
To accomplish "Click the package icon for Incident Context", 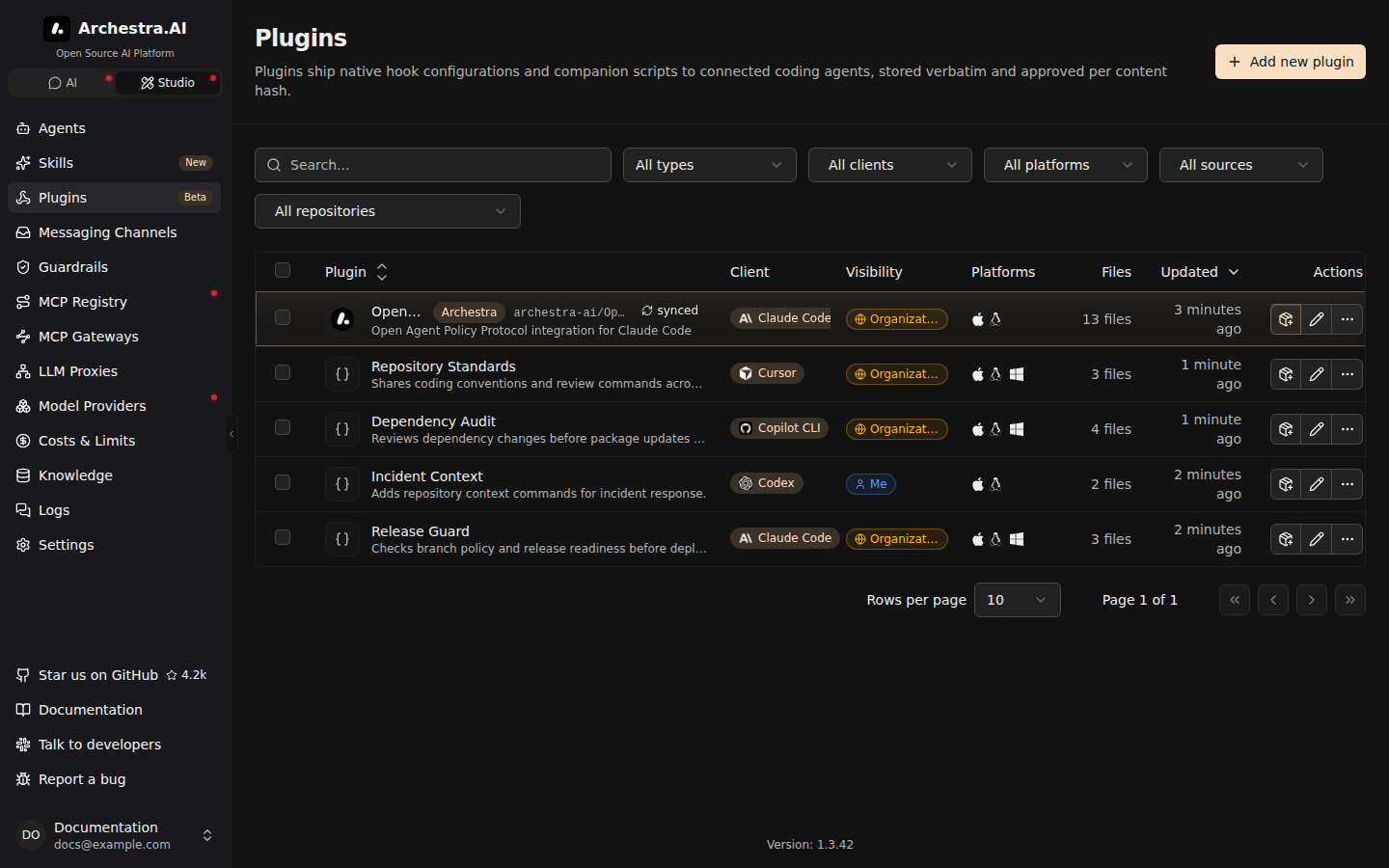I will (1286, 484).
